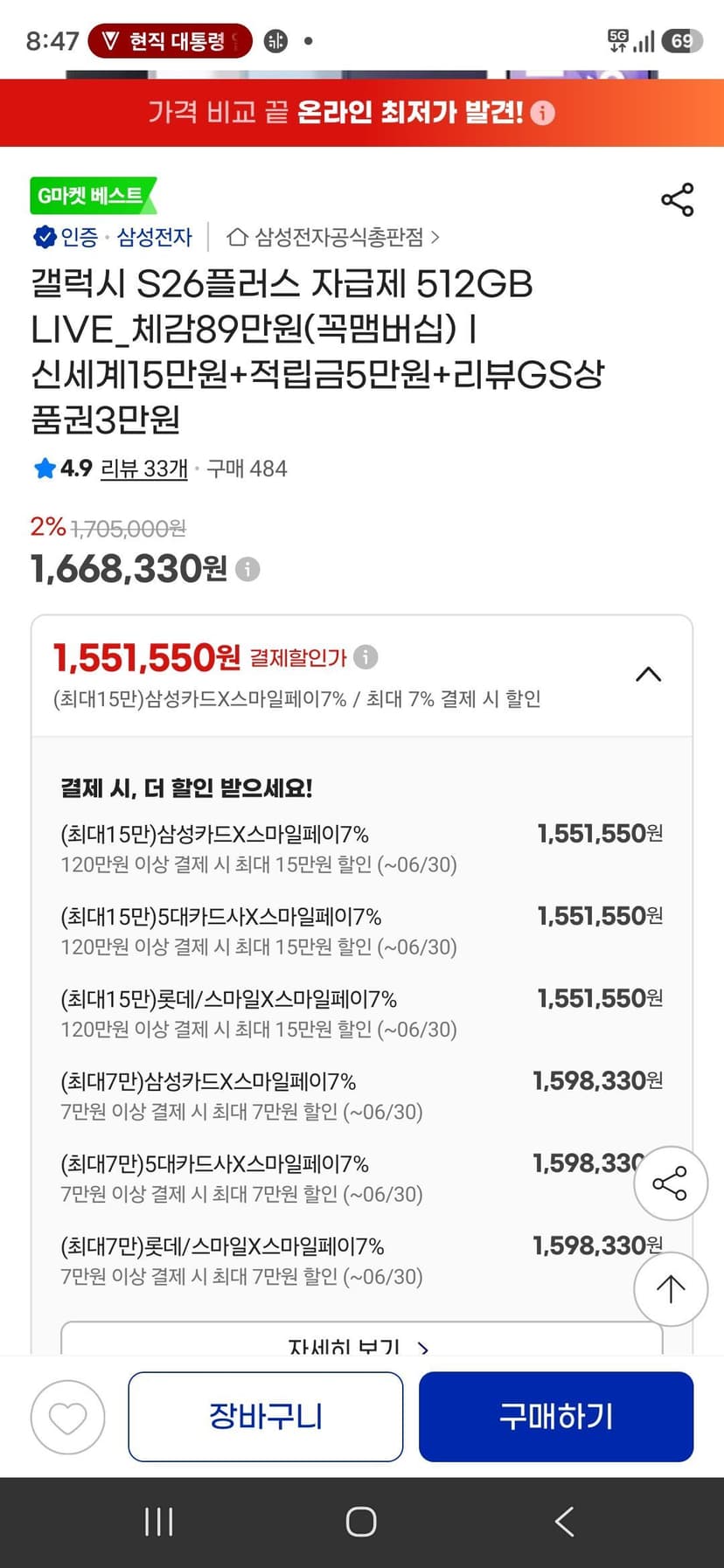The image size is (724, 1568).
Task: Tap info icon in 온라인 최저가 banner
Action: click(x=543, y=113)
